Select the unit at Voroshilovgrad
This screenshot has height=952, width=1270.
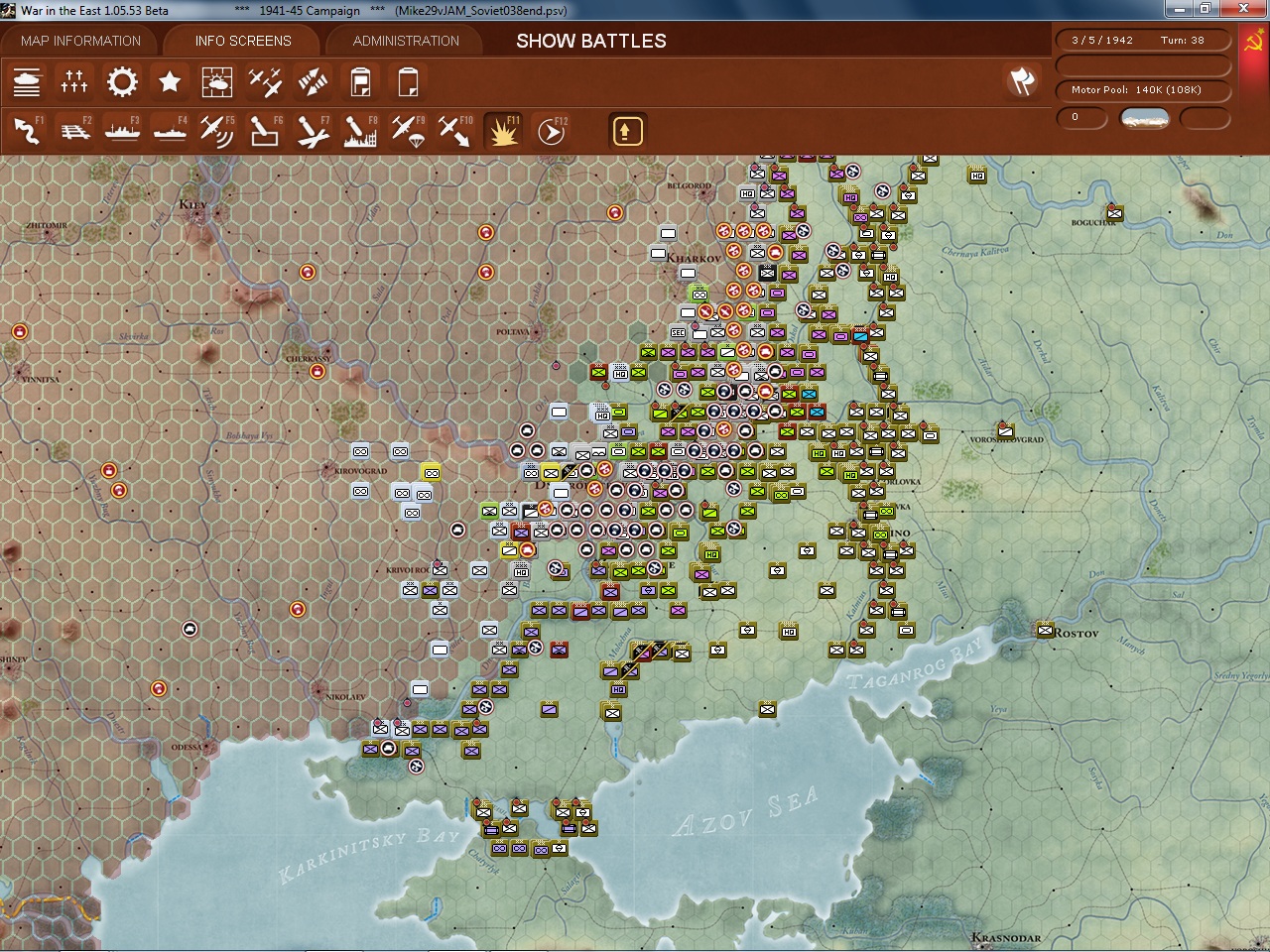point(1006,430)
